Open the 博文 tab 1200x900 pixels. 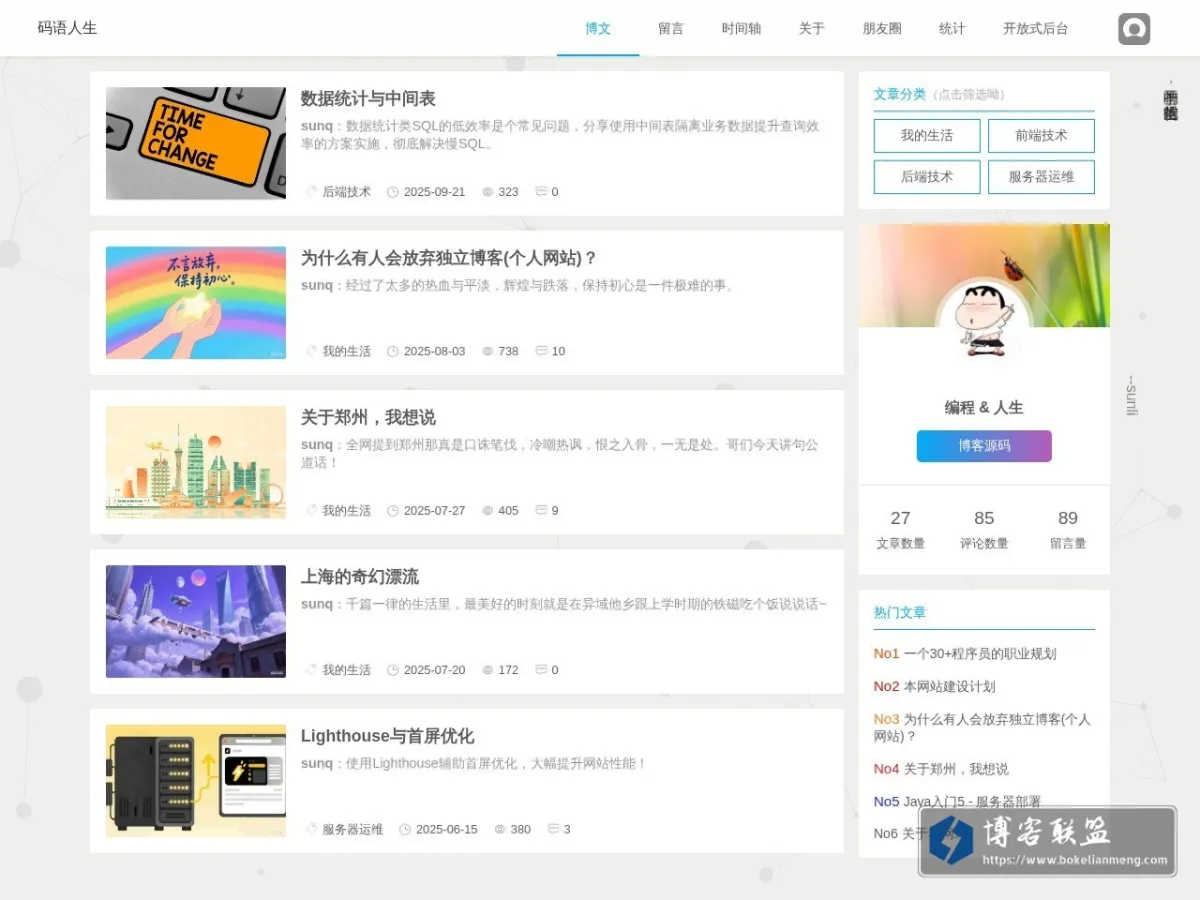pyautogui.click(x=598, y=28)
